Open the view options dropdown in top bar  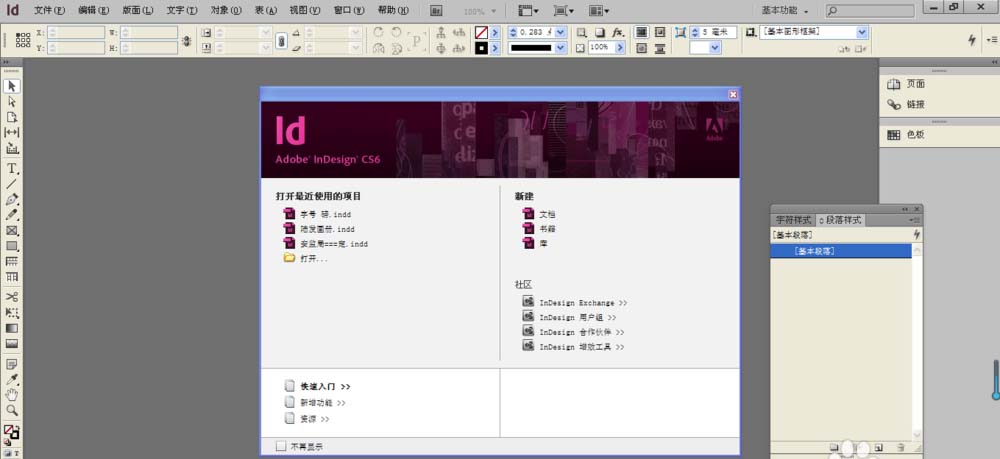pos(528,11)
